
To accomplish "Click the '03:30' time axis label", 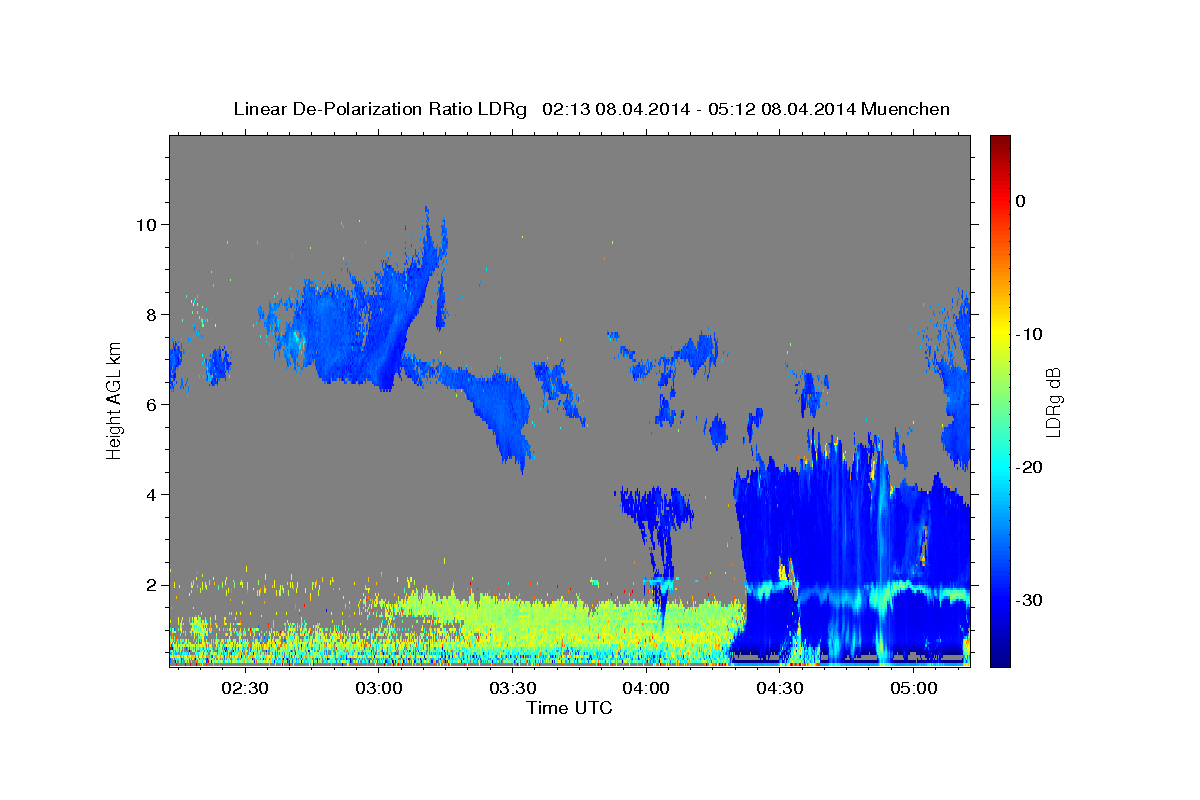I will pos(512,689).
